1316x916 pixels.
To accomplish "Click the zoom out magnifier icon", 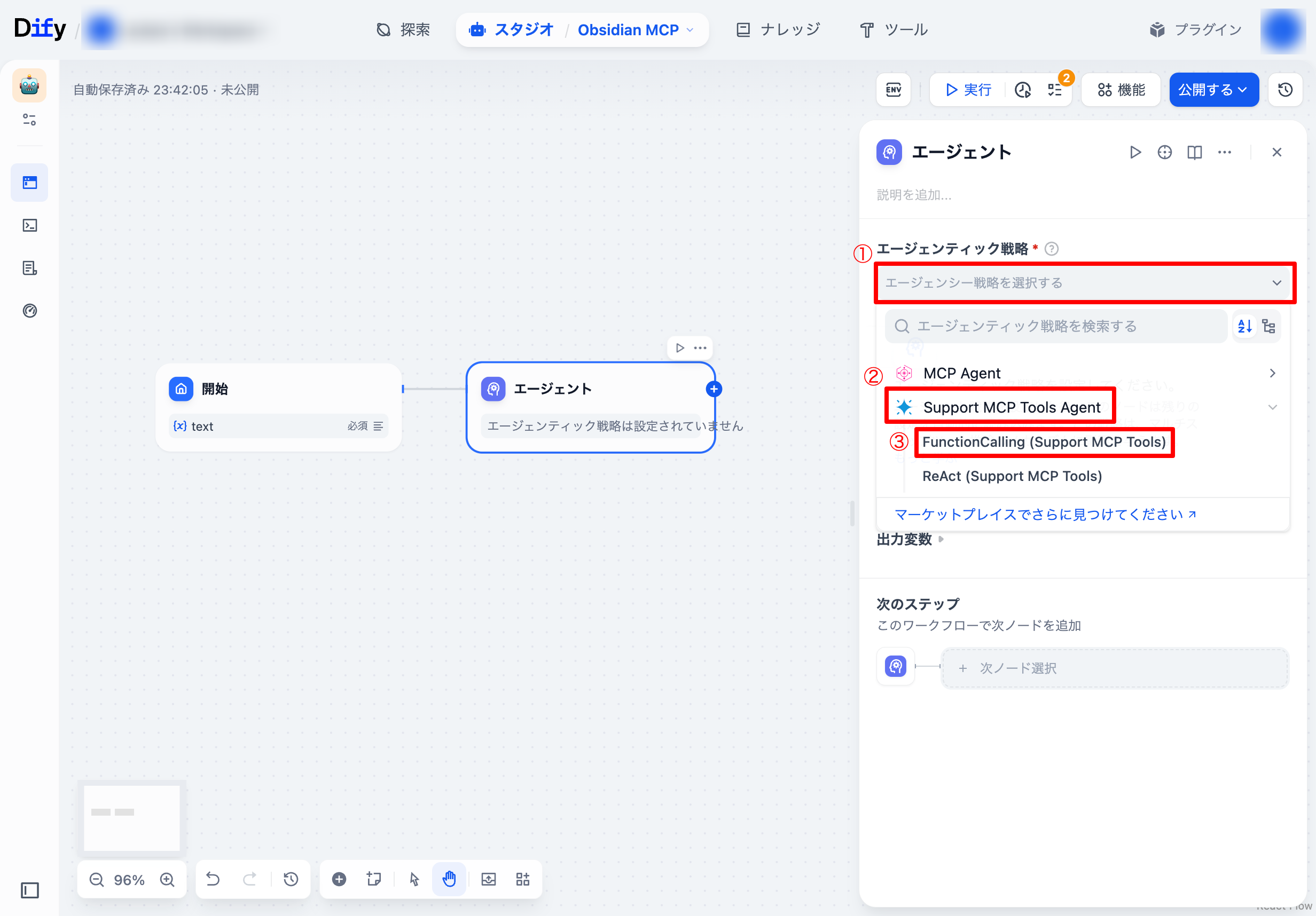I will 97,879.
